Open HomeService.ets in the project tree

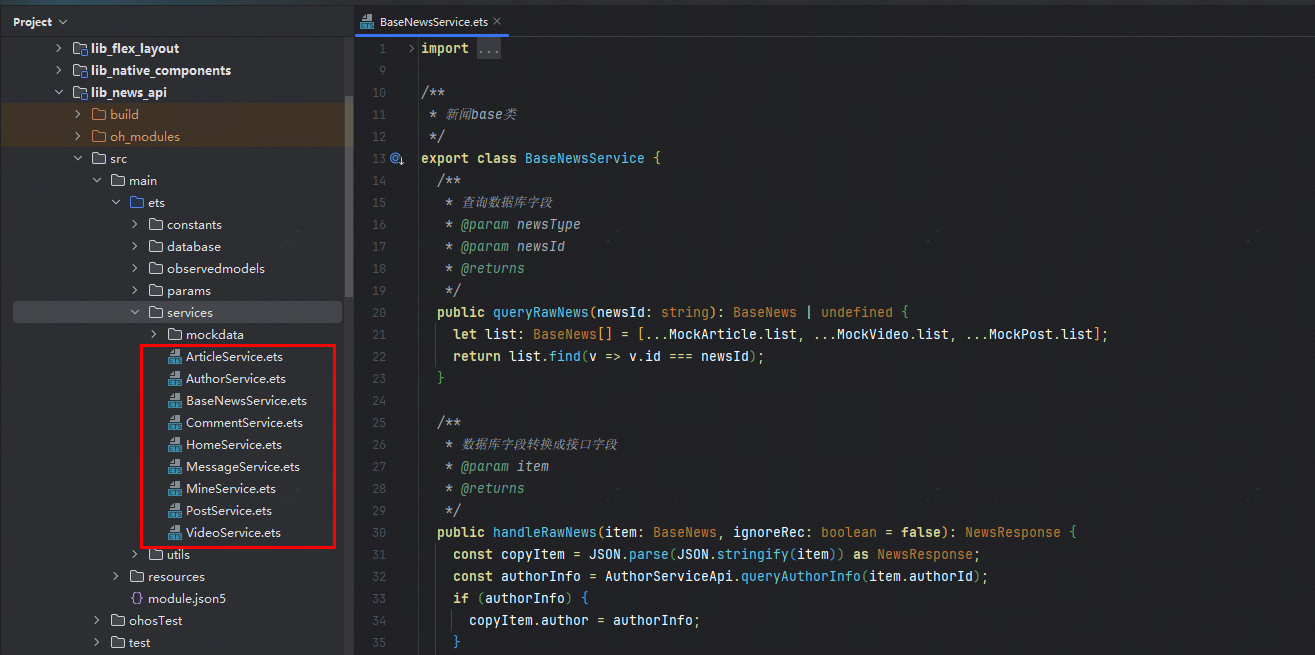click(x=233, y=445)
